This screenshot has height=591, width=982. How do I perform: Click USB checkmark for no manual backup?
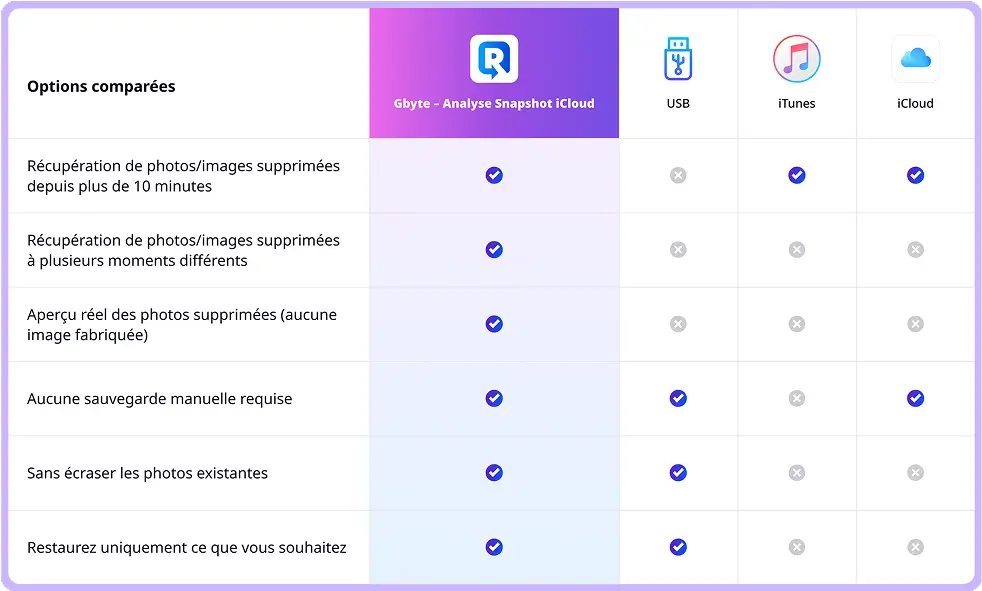point(678,398)
